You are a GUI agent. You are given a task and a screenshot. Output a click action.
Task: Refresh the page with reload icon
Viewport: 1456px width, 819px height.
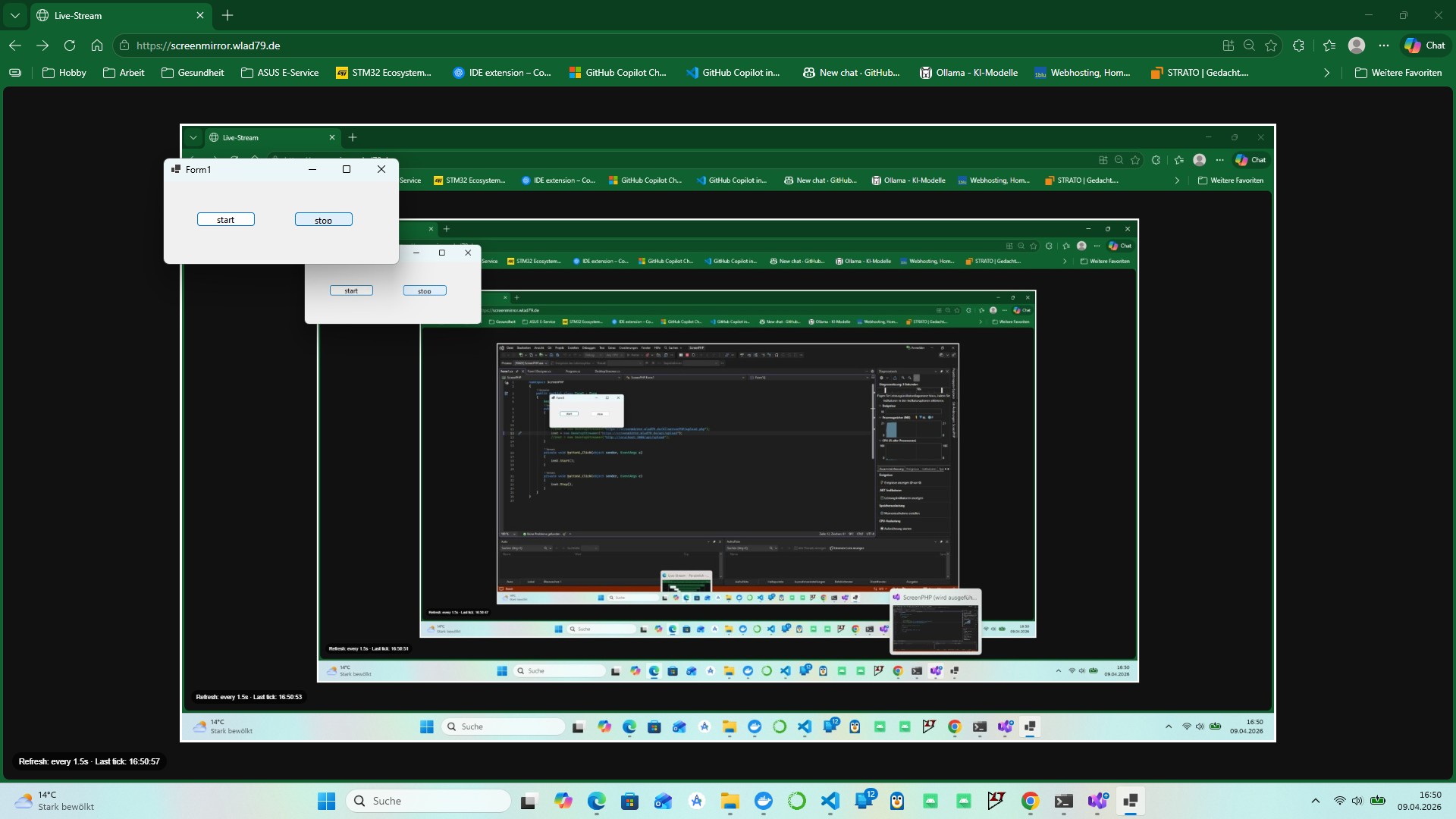pyautogui.click(x=70, y=45)
